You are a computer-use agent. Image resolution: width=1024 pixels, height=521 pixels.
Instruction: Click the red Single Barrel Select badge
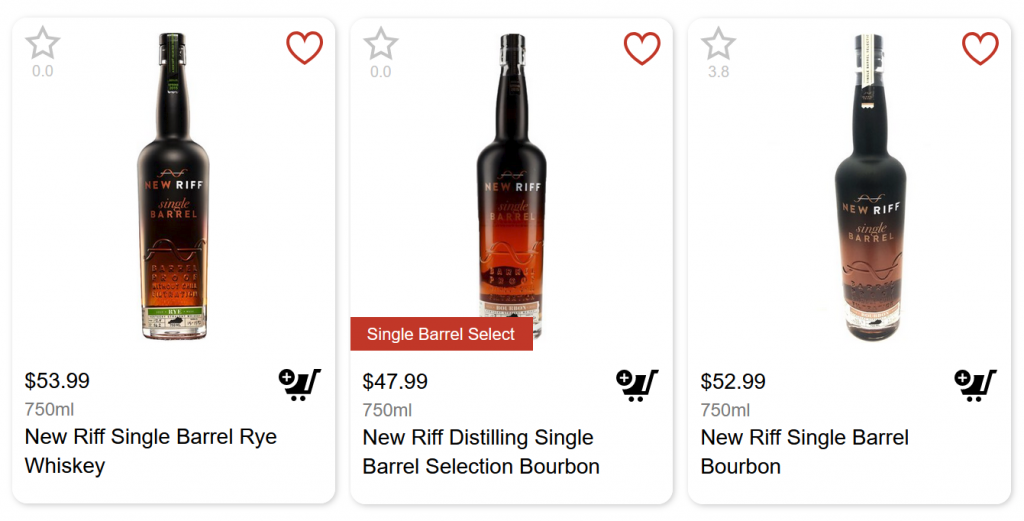coord(441,334)
